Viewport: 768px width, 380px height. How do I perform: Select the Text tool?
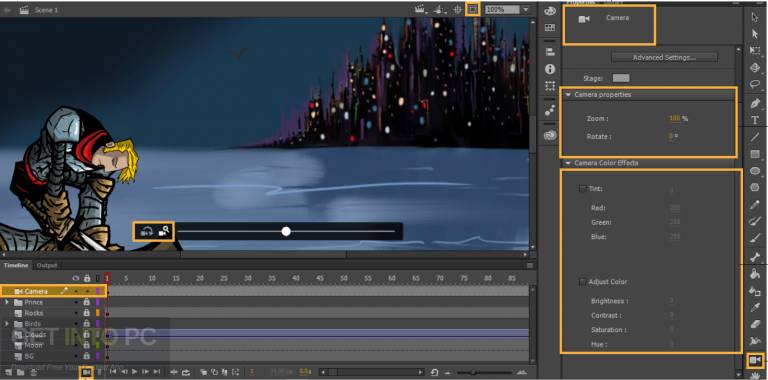pyautogui.click(x=755, y=120)
